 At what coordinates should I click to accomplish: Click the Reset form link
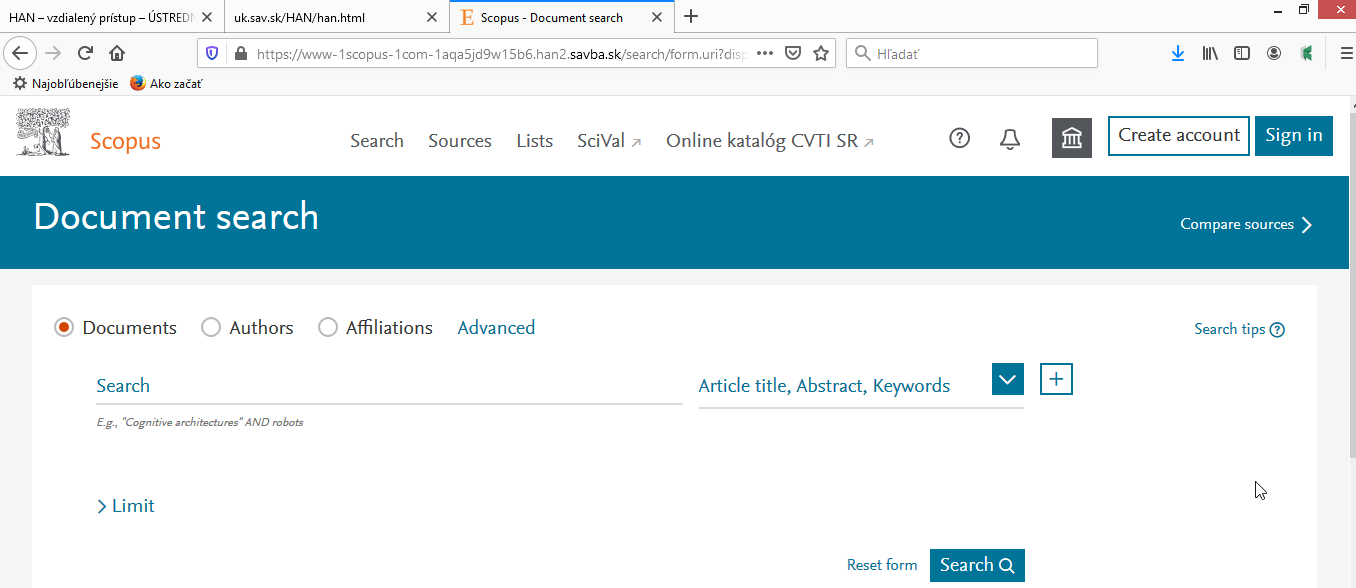tap(881, 564)
